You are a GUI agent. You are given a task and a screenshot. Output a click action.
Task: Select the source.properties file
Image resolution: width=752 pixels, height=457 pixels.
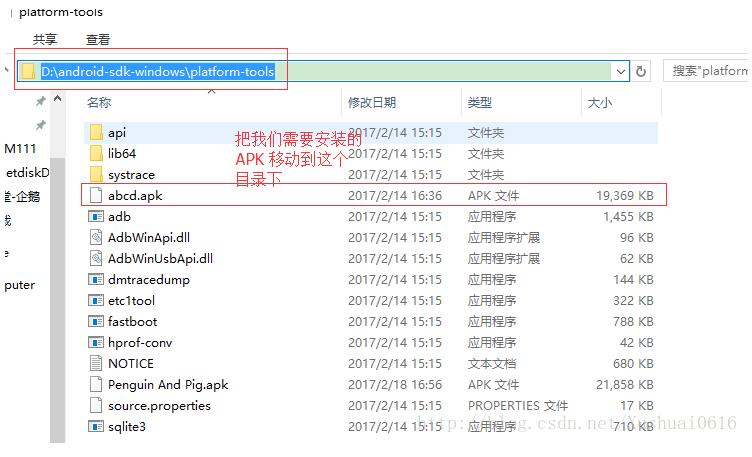(159, 405)
